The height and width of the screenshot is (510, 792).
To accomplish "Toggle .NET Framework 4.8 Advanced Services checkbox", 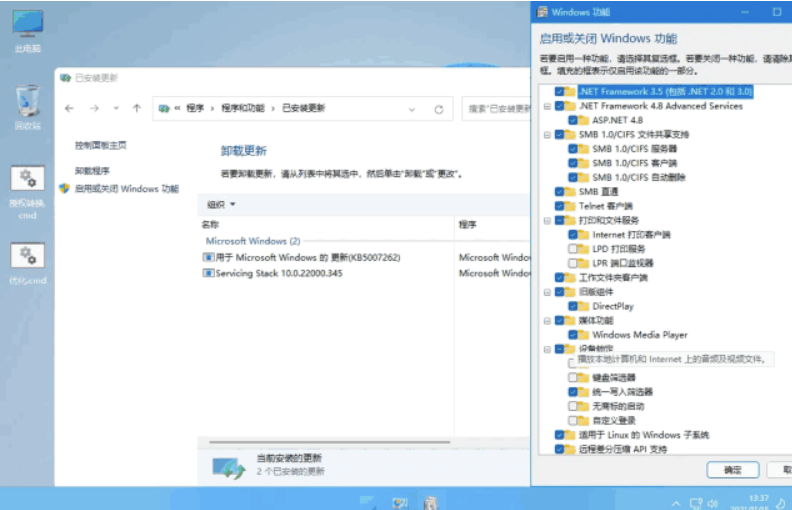I will [559, 106].
